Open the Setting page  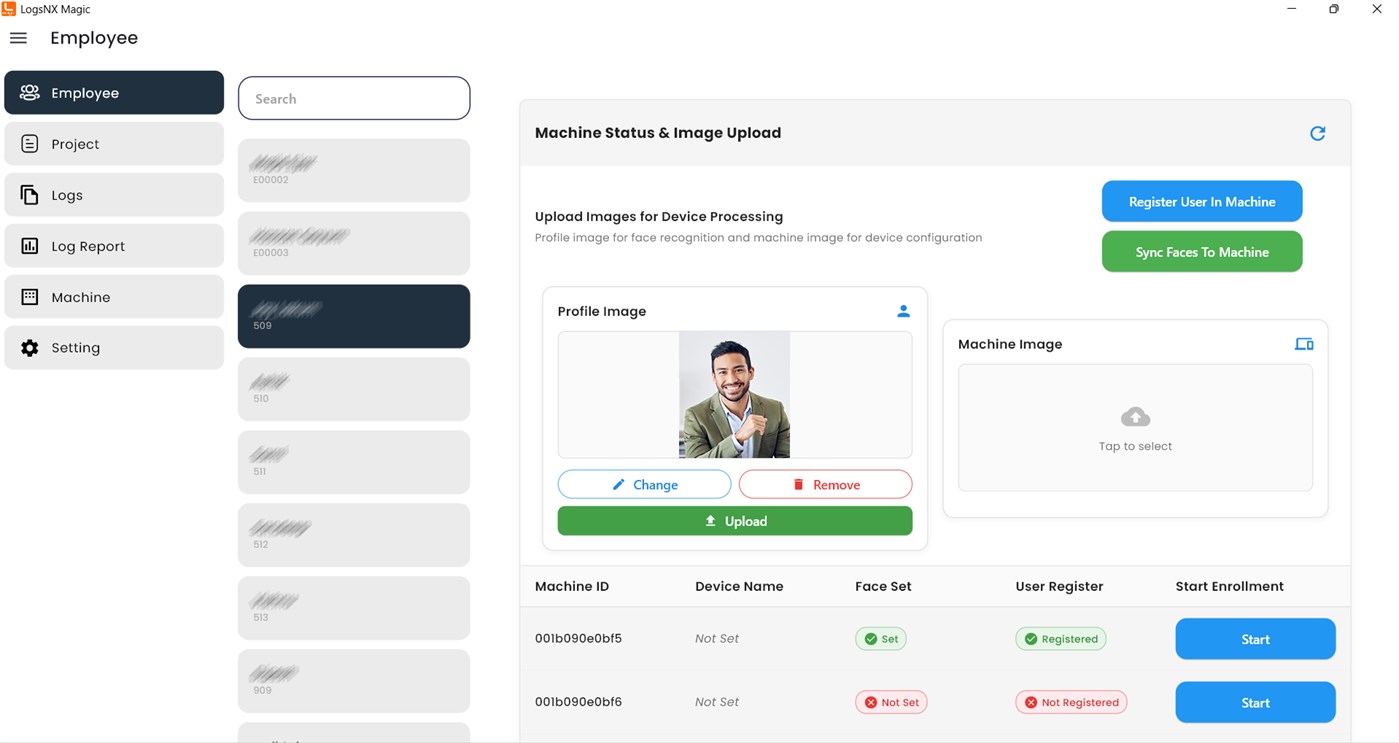click(x=114, y=348)
